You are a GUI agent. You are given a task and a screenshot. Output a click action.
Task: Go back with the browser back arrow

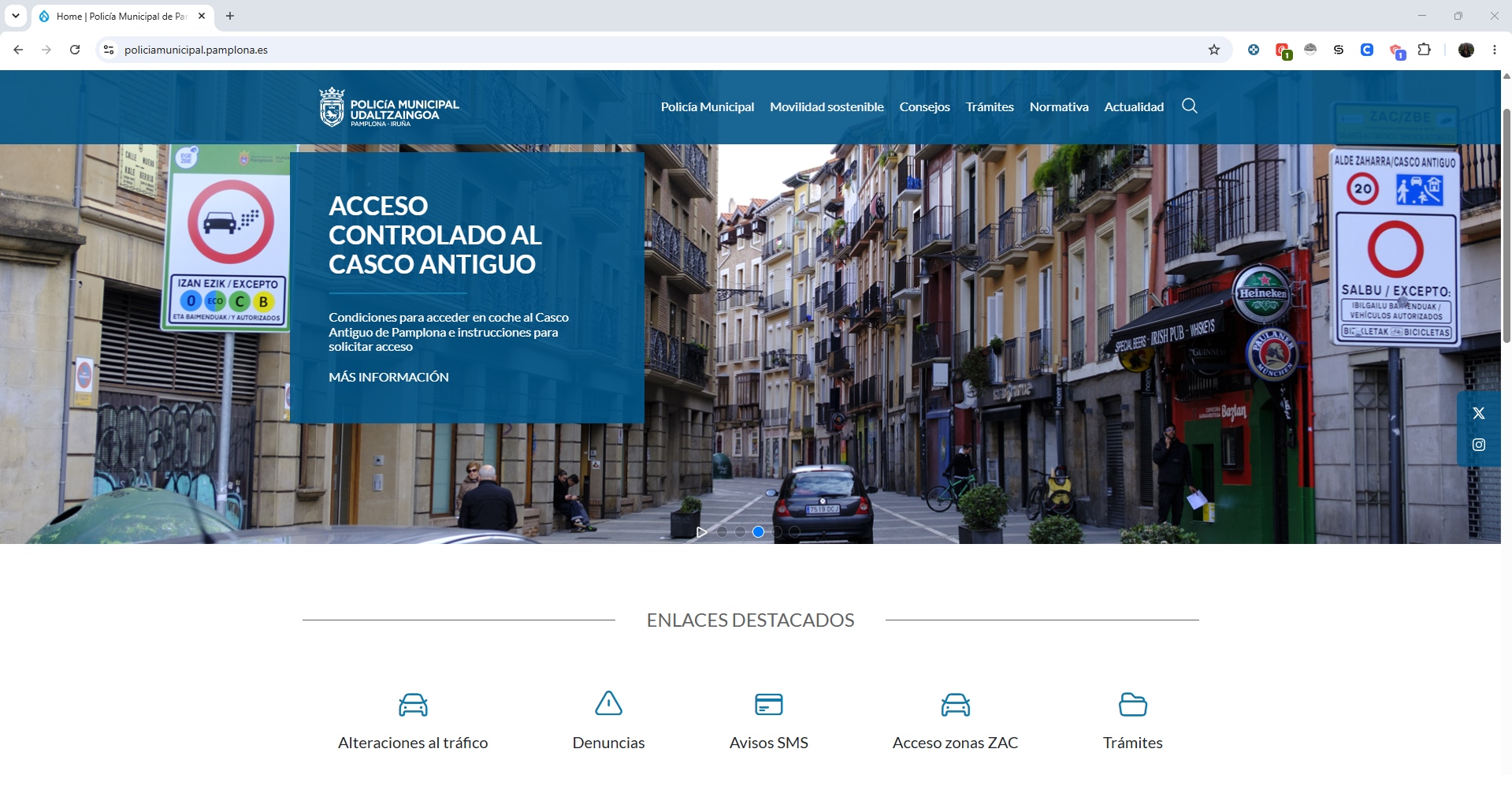(x=18, y=50)
